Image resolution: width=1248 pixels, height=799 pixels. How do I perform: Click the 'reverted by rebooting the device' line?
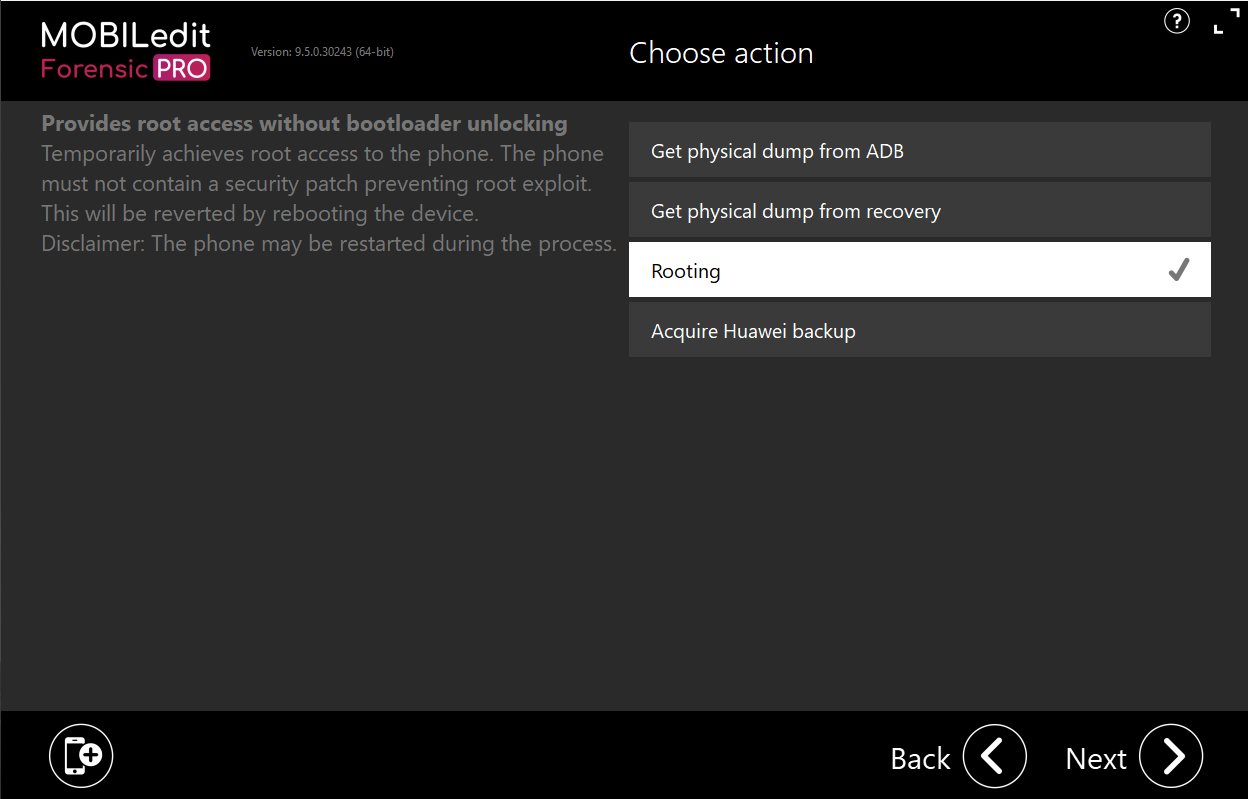pyautogui.click(x=260, y=214)
